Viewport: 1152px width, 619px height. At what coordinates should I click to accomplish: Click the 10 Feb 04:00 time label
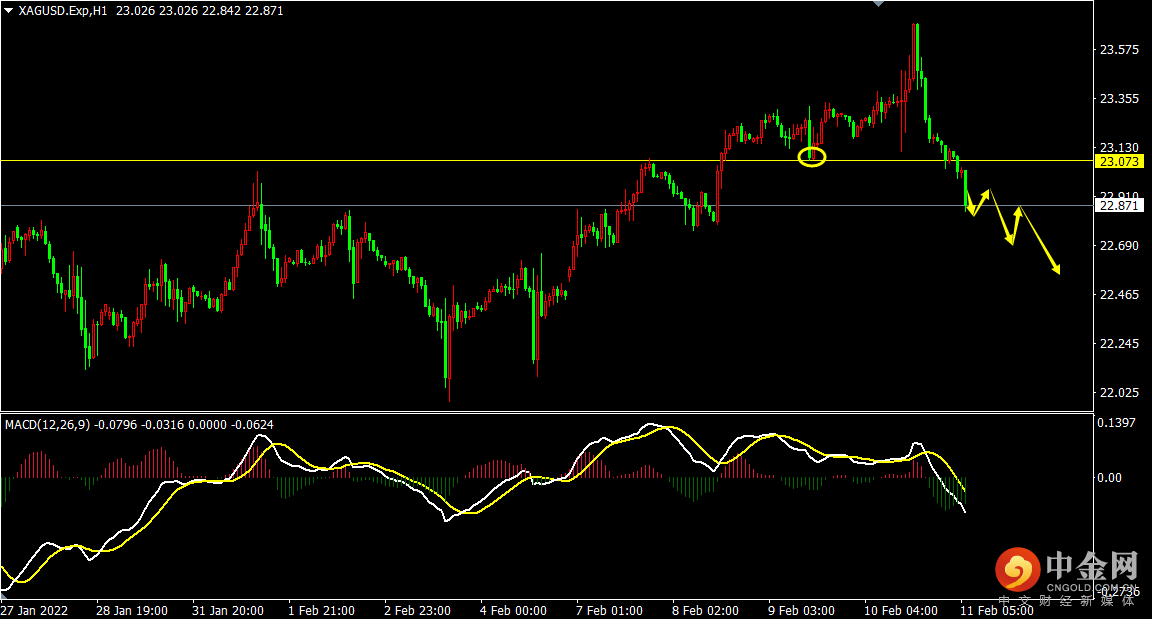coord(901,611)
